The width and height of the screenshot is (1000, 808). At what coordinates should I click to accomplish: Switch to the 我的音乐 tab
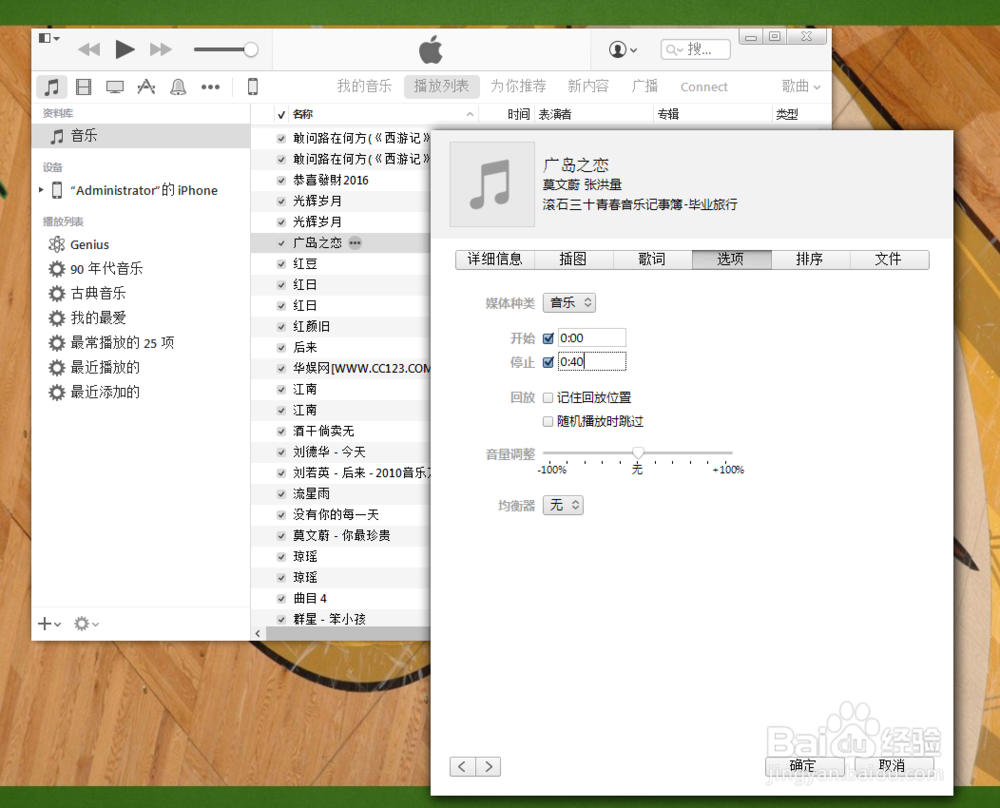pyautogui.click(x=364, y=86)
